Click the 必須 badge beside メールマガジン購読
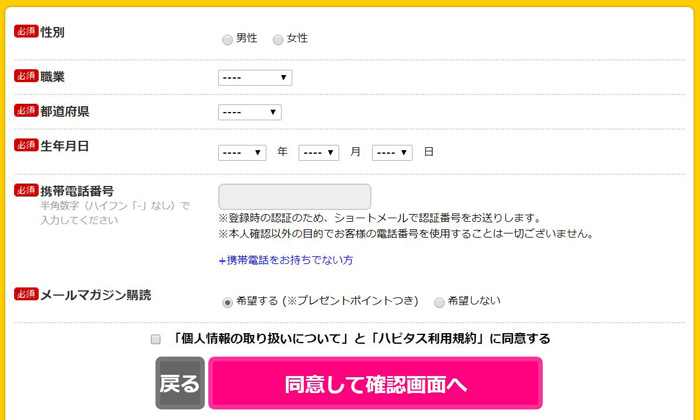Viewport: 700px width, 420px height. (26, 294)
